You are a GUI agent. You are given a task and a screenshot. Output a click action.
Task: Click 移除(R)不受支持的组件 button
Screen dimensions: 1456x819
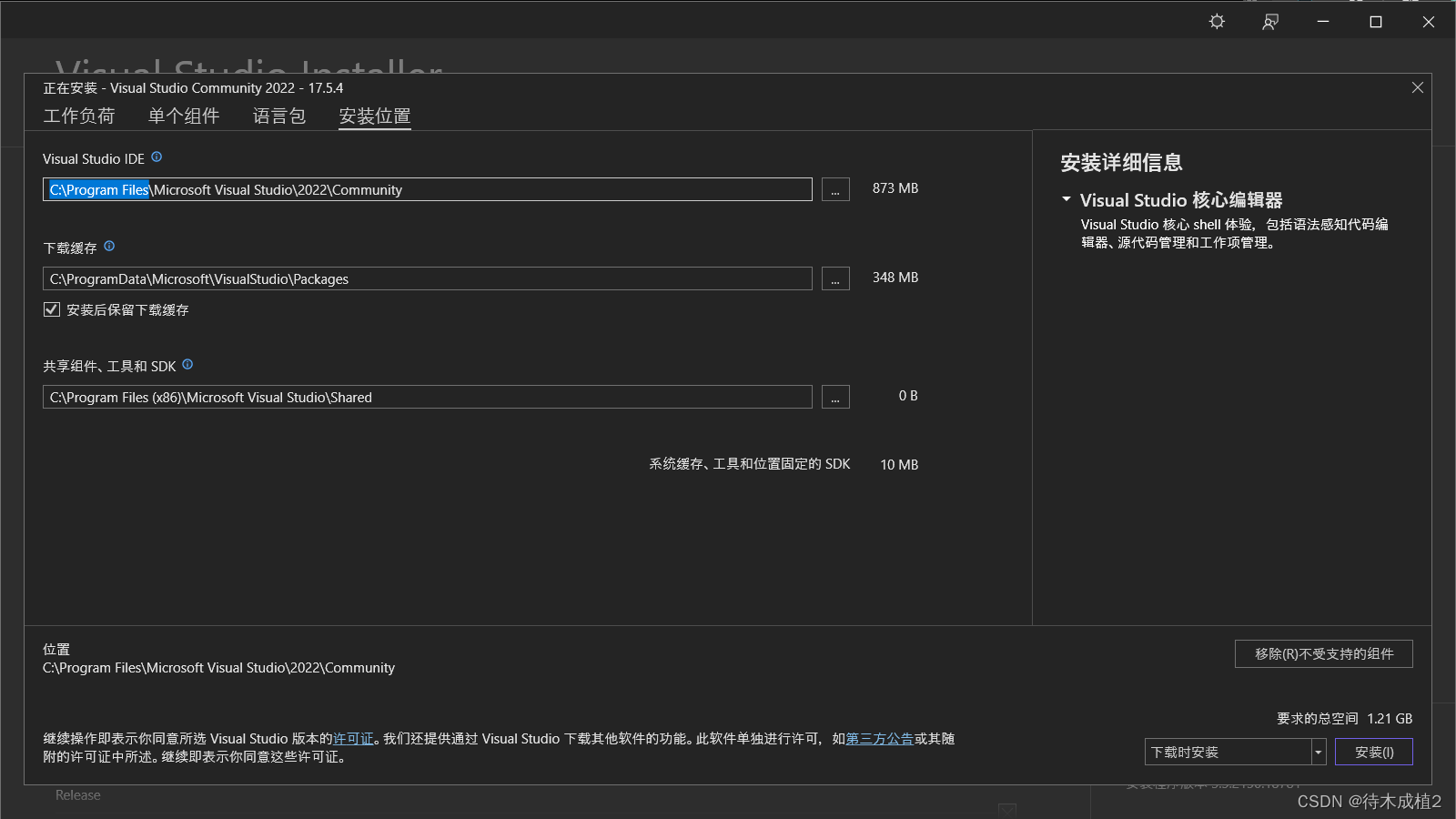[1324, 654]
